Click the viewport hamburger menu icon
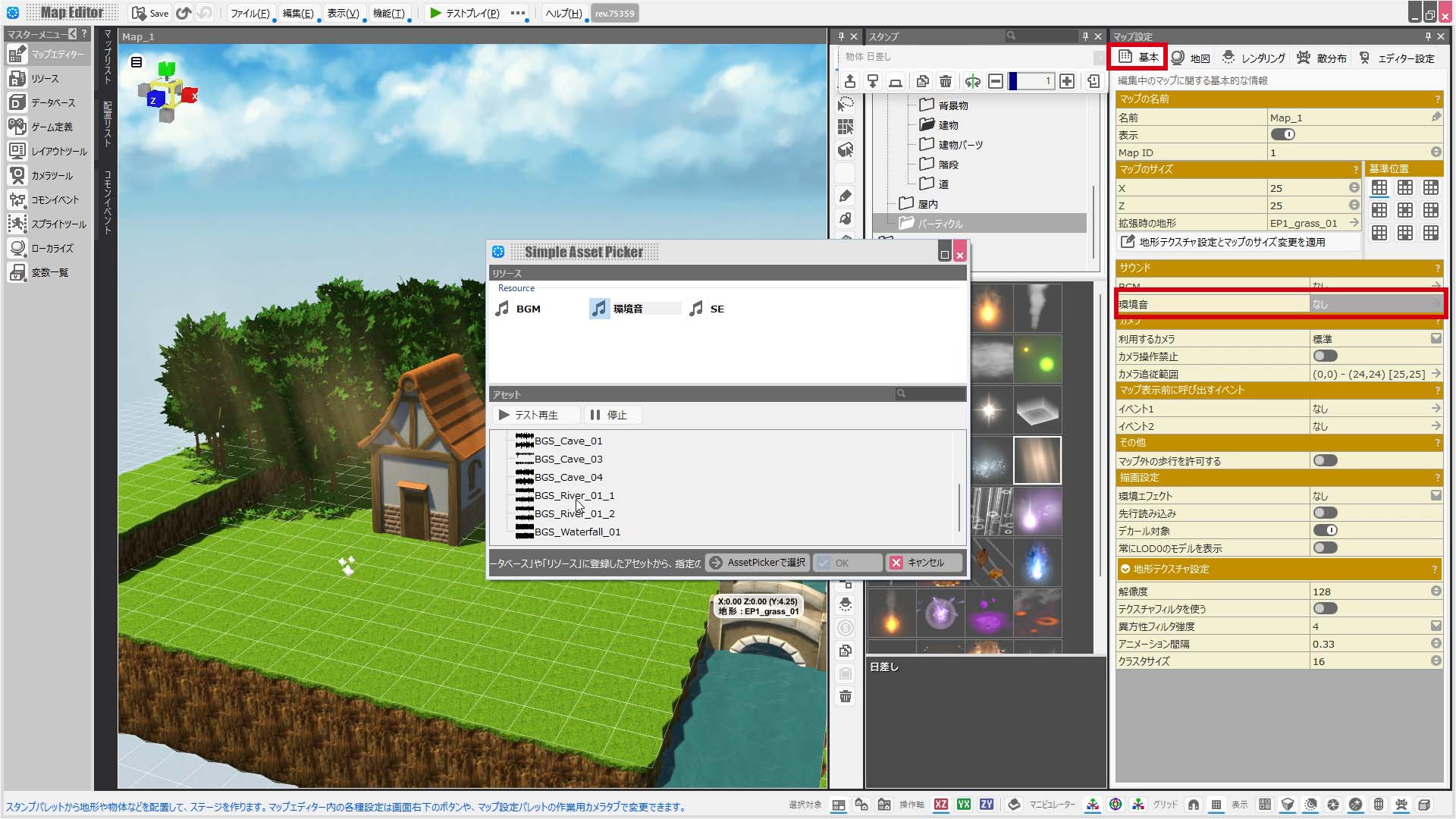 tap(136, 62)
